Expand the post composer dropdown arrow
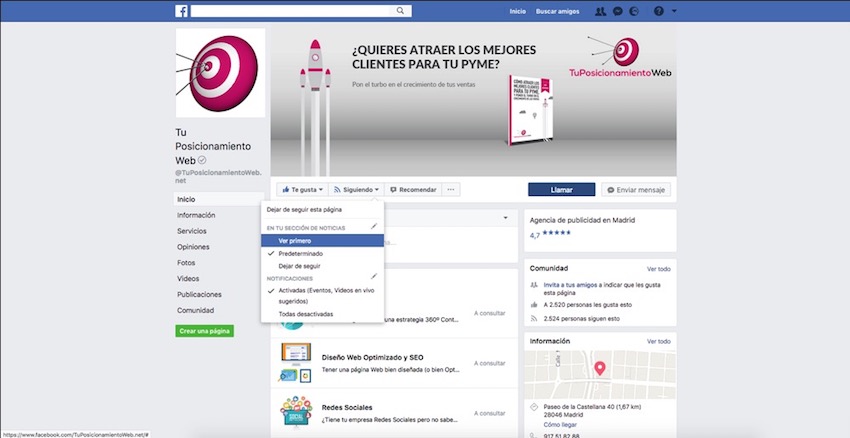This screenshot has width=850, height=438. coord(505,218)
